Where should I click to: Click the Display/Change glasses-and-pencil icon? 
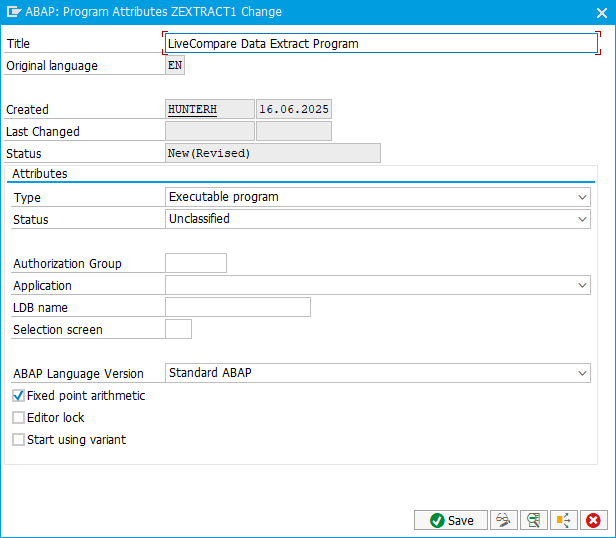[x=503, y=520]
